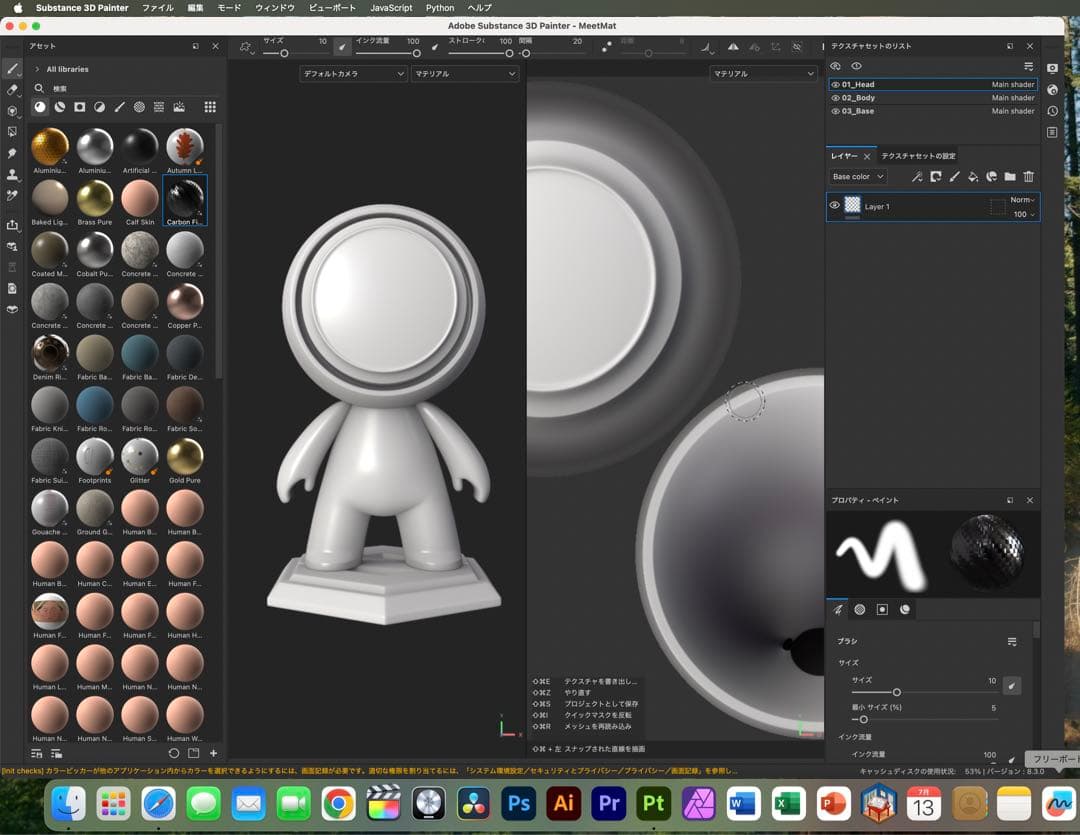Add a fill layer in the layers panel

974,177
